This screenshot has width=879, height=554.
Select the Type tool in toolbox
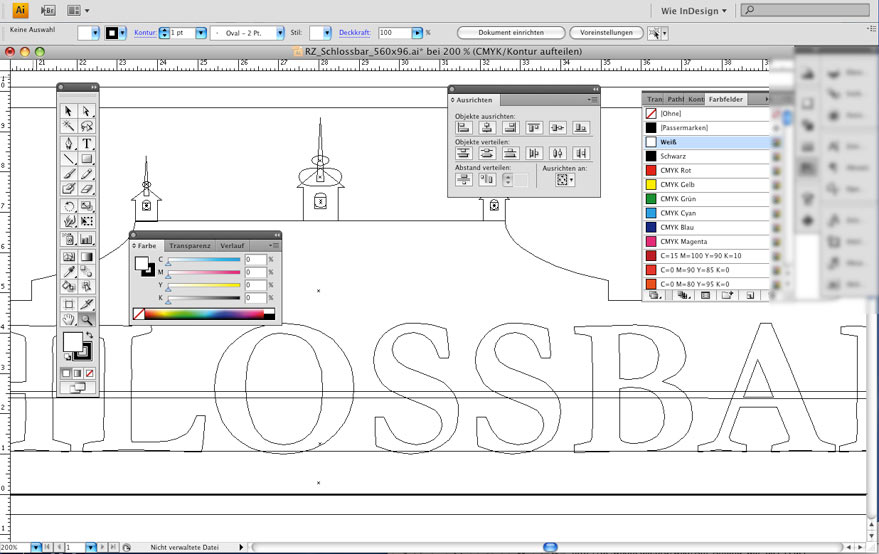[x=87, y=143]
